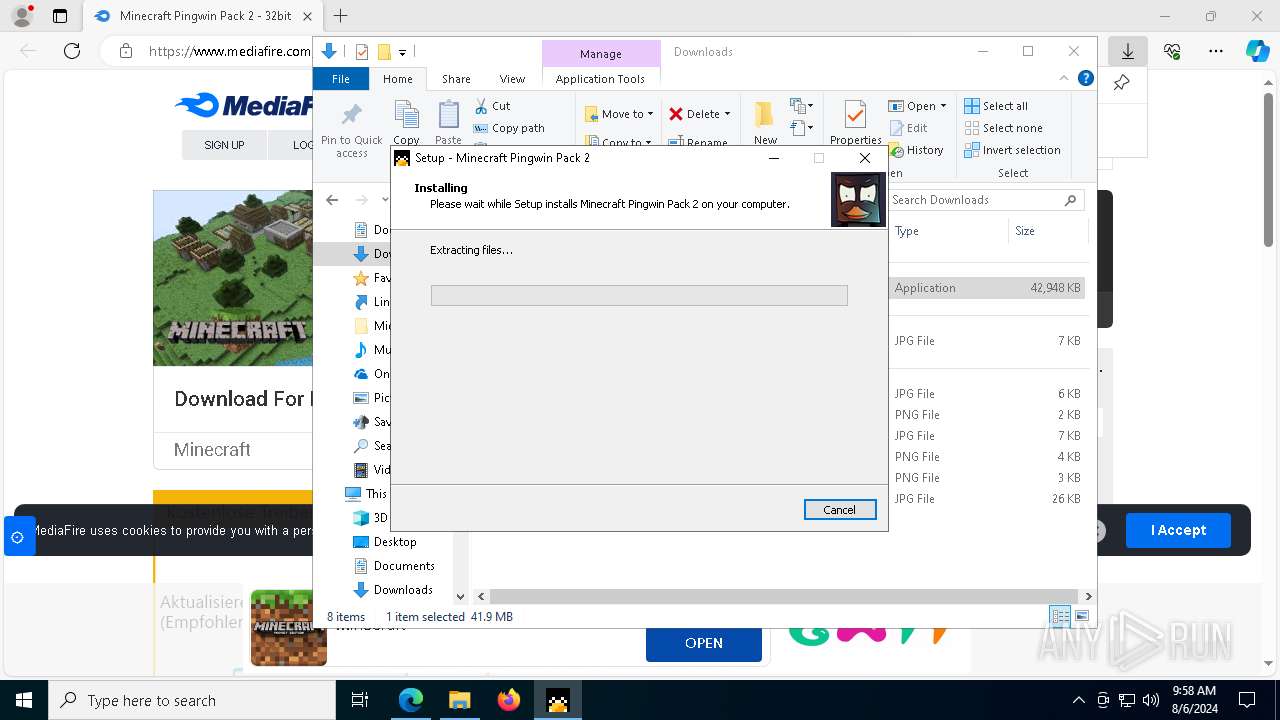
Task: Click the Size column header
Action: [1046, 231]
